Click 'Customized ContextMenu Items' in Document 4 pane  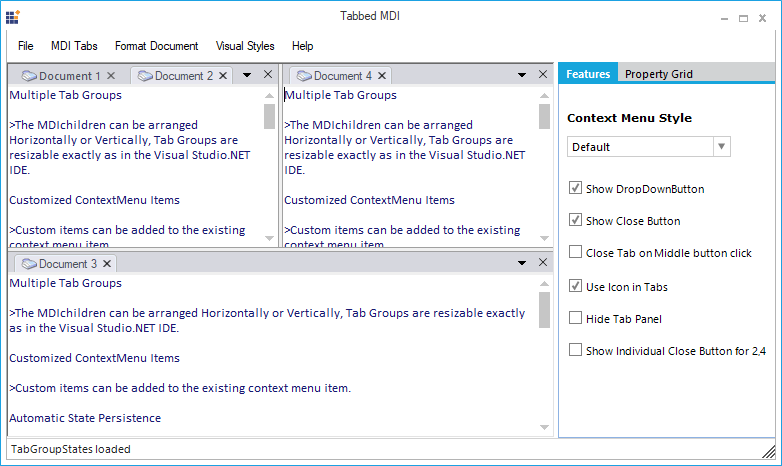[x=370, y=200]
